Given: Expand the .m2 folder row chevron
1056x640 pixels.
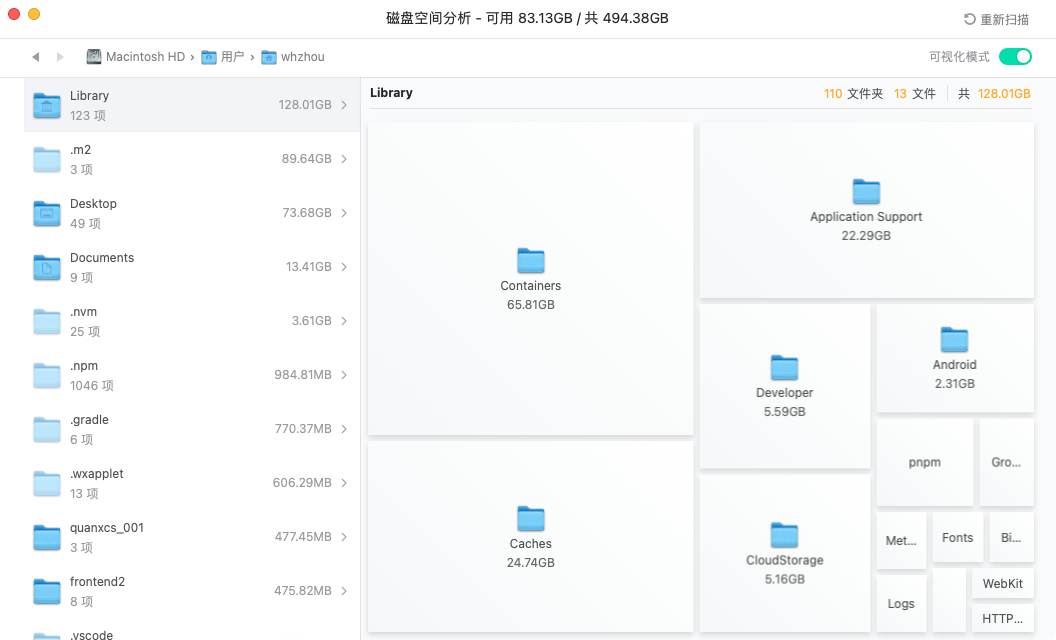Looking at the screenshot, I should click(344, 159).
